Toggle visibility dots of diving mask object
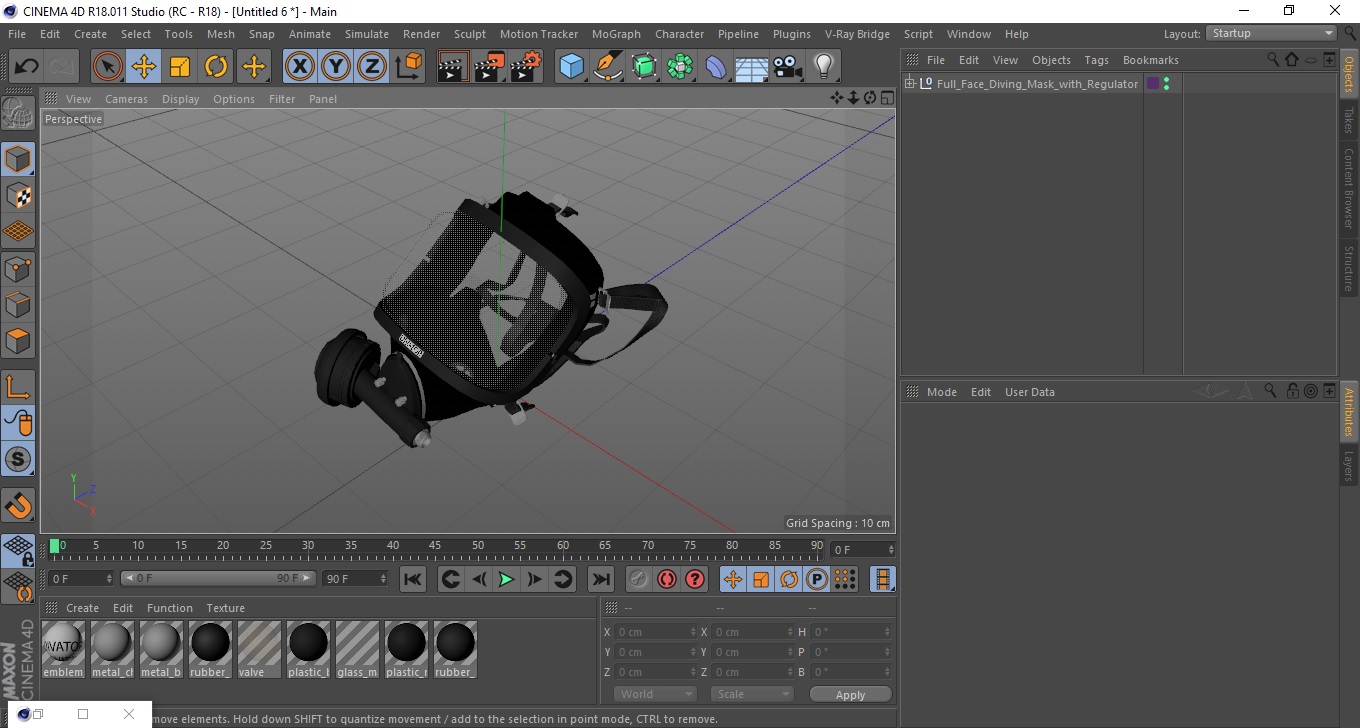 click(1166, 84)
